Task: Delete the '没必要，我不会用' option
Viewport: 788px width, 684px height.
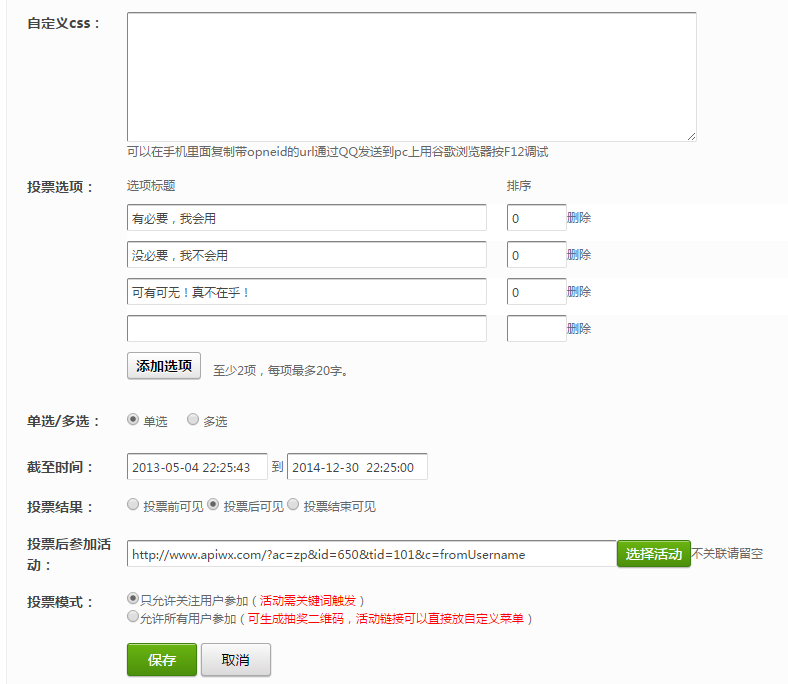Action: point(579,255)
